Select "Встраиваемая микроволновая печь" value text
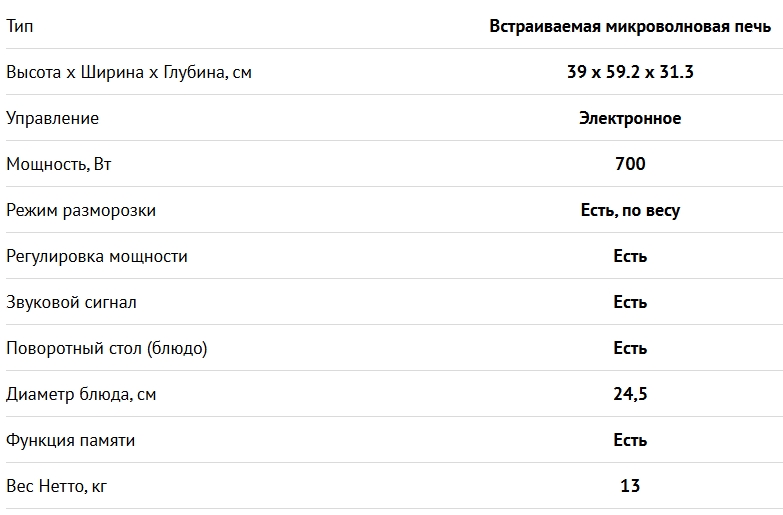This screenshot has width=783, height=515. point(630,26)
